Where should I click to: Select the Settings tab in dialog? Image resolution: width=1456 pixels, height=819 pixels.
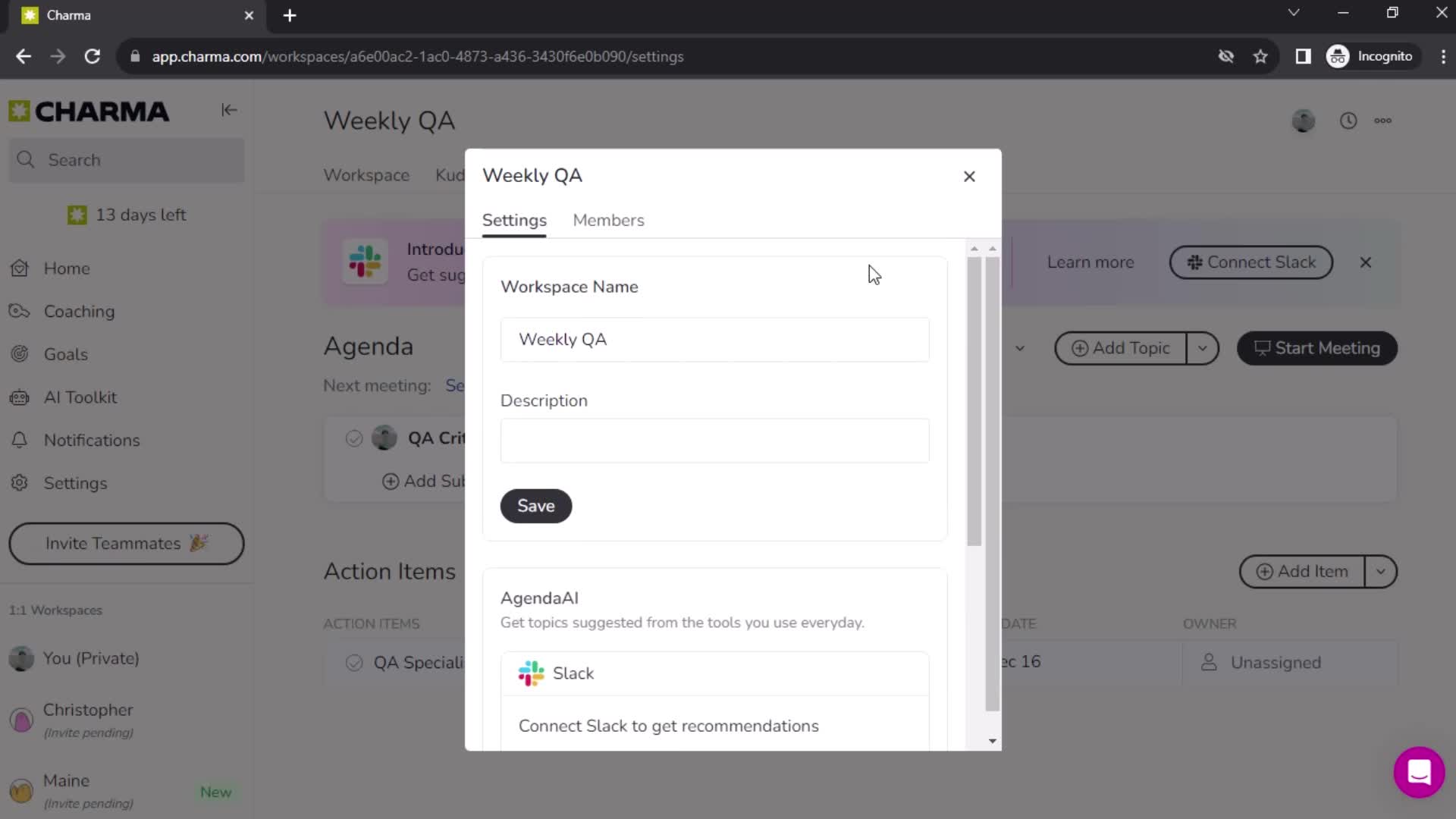[x=515, y=220]
